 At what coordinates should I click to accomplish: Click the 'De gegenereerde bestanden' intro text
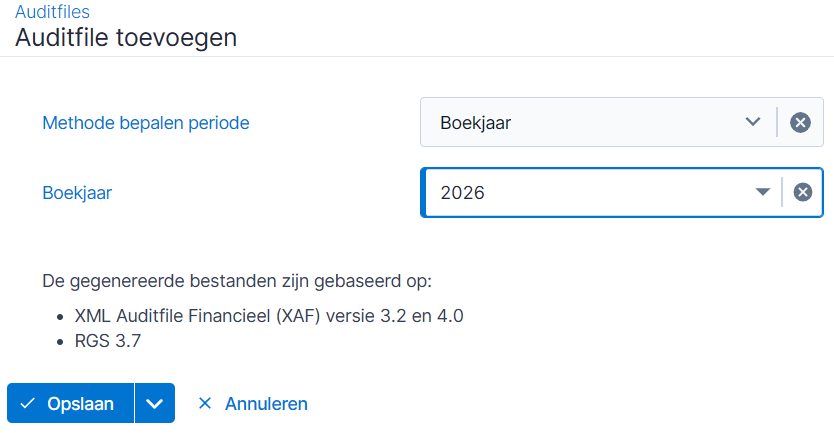pyautogui.click(x=237, y=281)
